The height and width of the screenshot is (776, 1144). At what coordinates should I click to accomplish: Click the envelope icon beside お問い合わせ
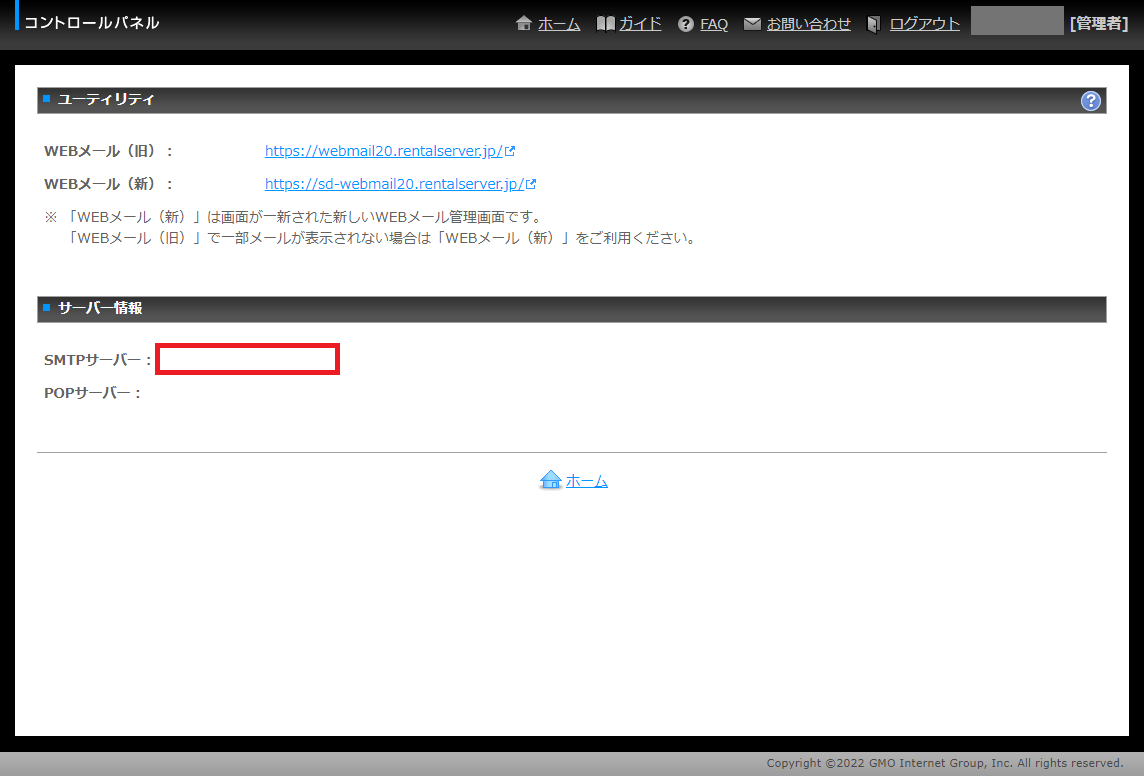point(752,24)
